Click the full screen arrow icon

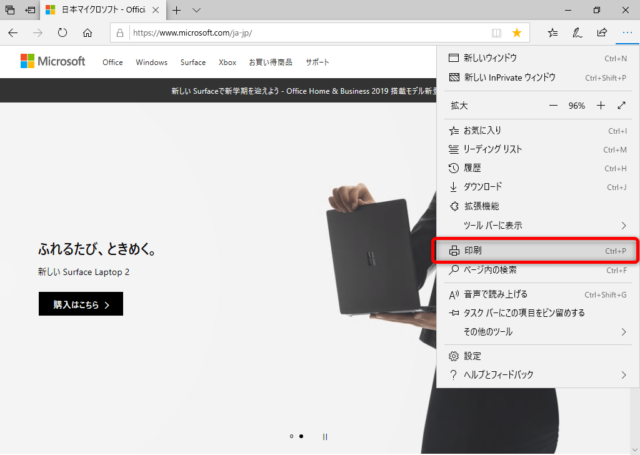[621, 106]
